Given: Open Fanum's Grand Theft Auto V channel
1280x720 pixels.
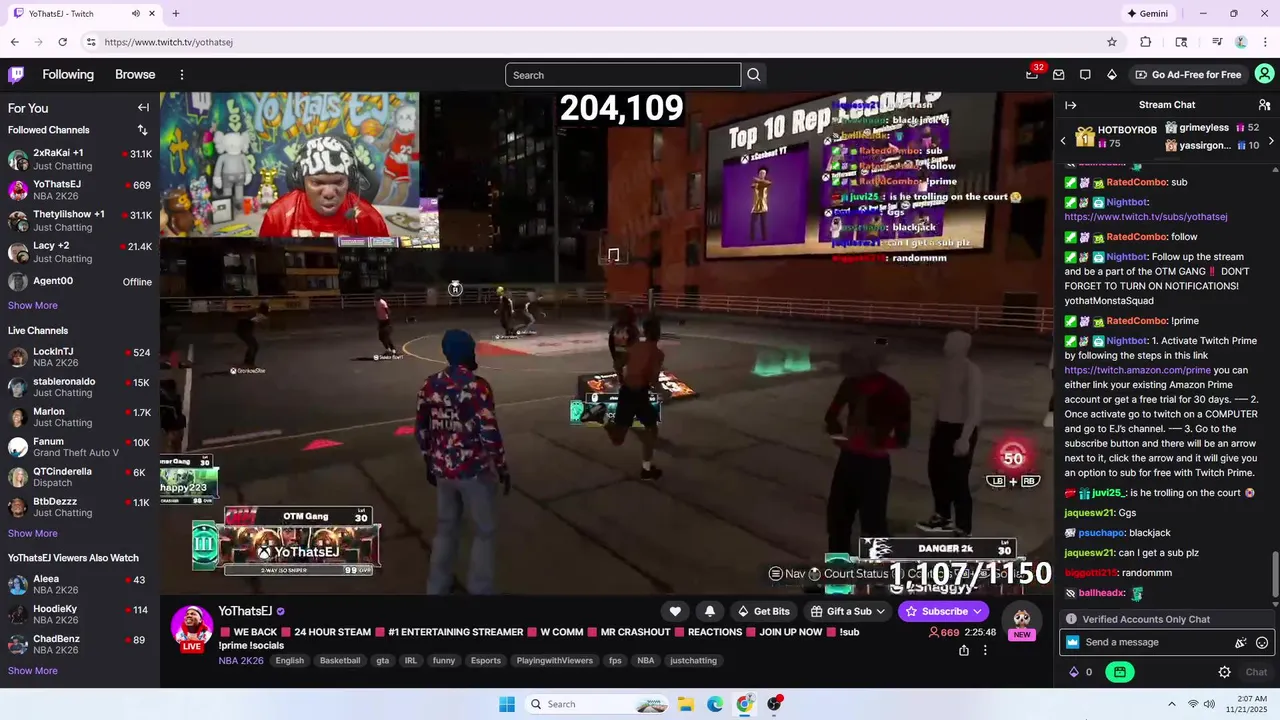Looking at the screenshot, I should pos(80,447).
